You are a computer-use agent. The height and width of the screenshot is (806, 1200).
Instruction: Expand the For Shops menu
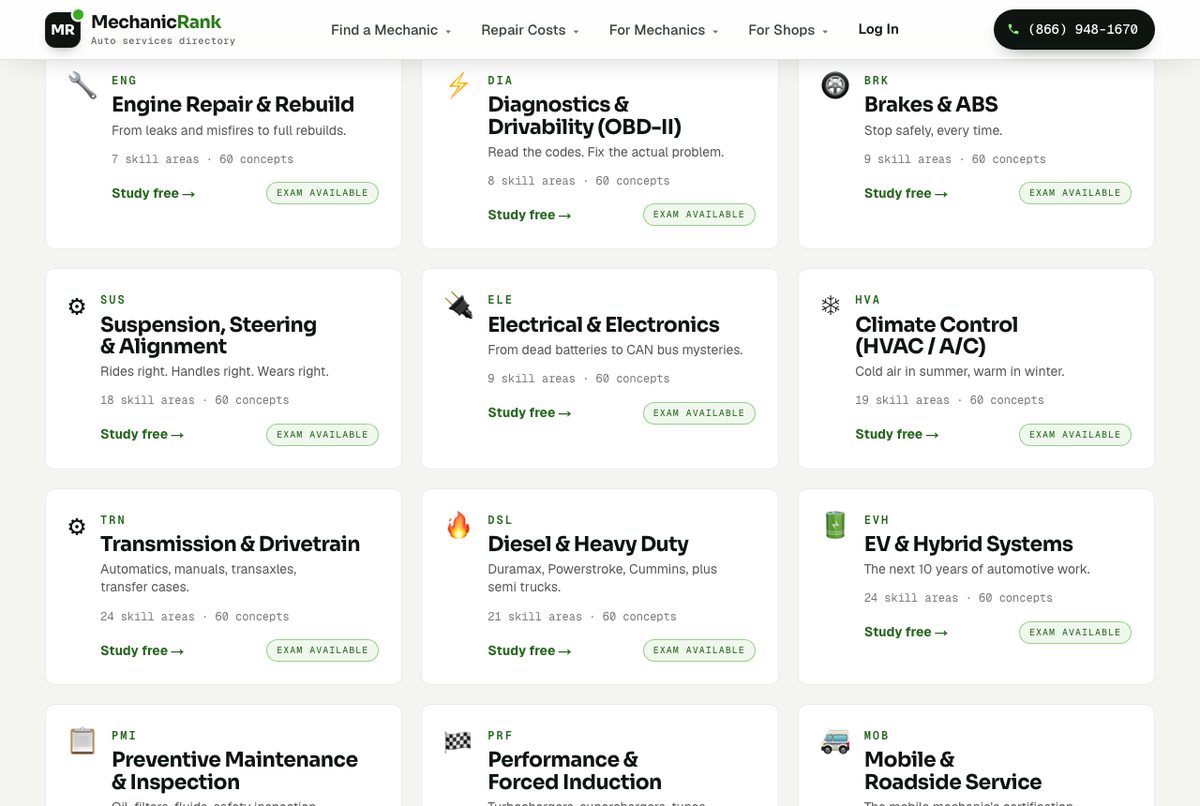coord(788,30)
